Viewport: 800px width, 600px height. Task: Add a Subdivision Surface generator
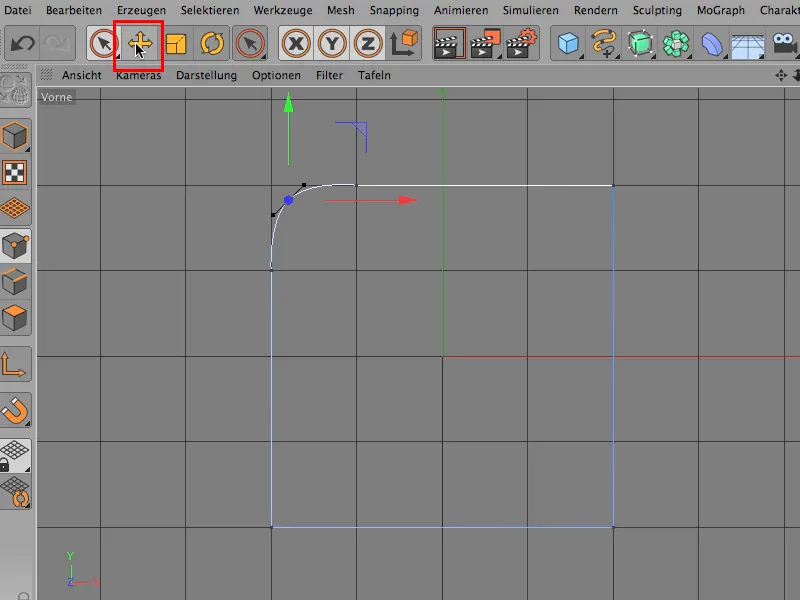[x=640, y=44]
